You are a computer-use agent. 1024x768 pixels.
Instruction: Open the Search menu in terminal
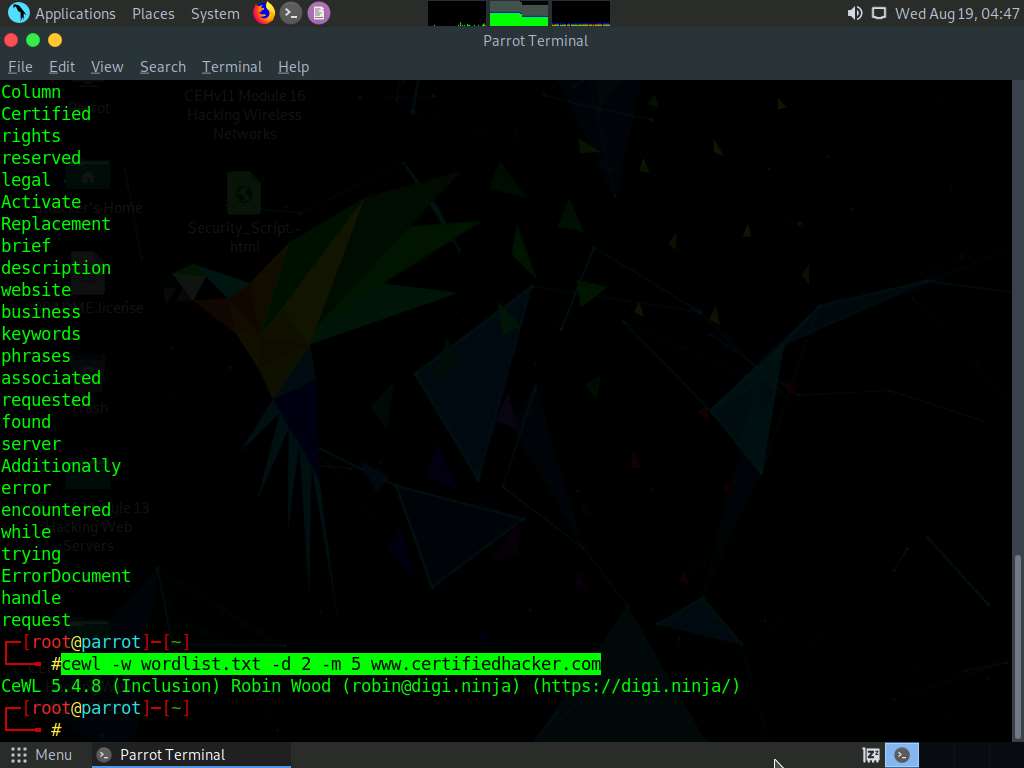pos(163,67)
